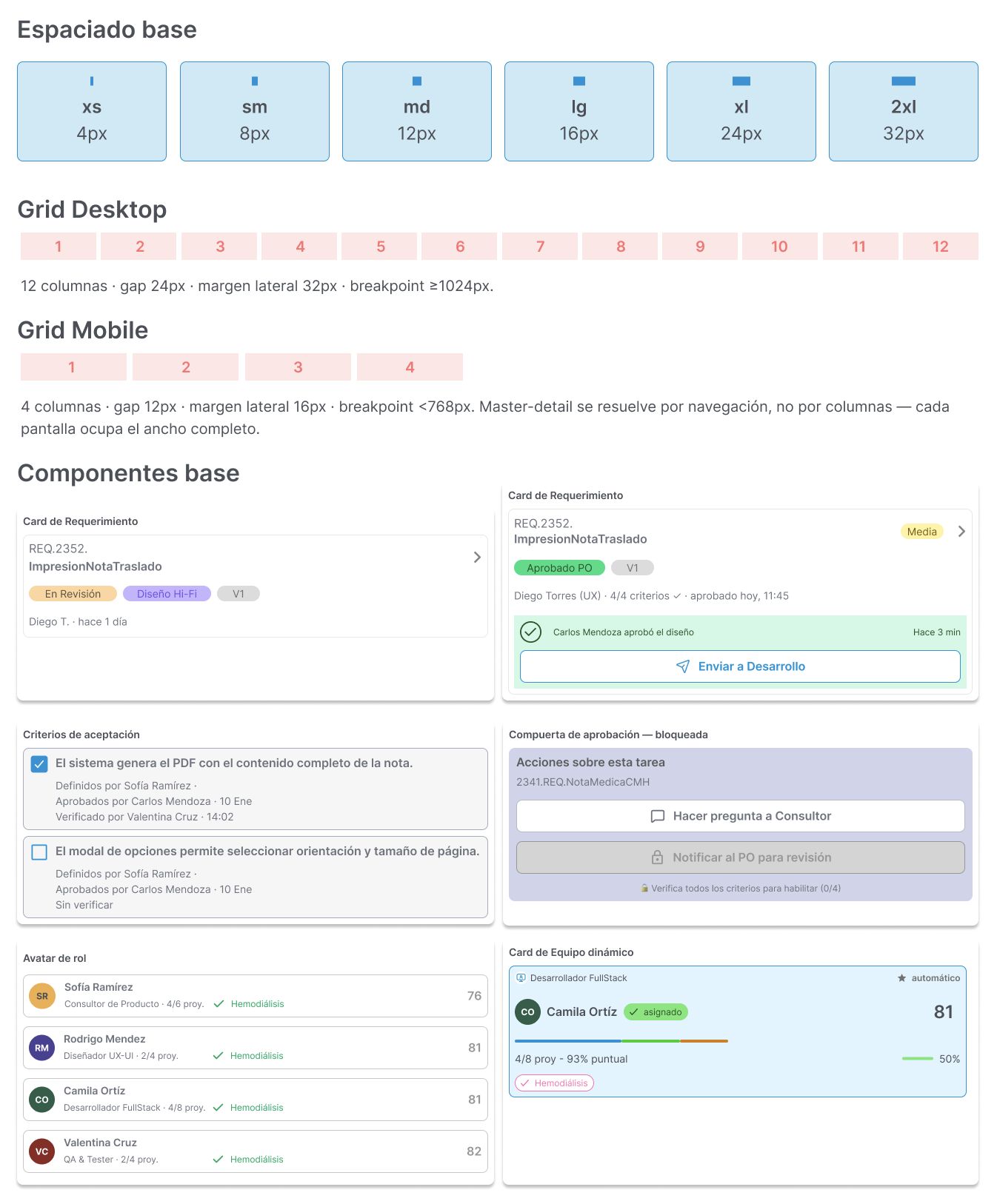Screen dimensions: 997x1204
Task: Click the score 76 in Sofía Ramírez's row
Action: (x=474, y=996)
